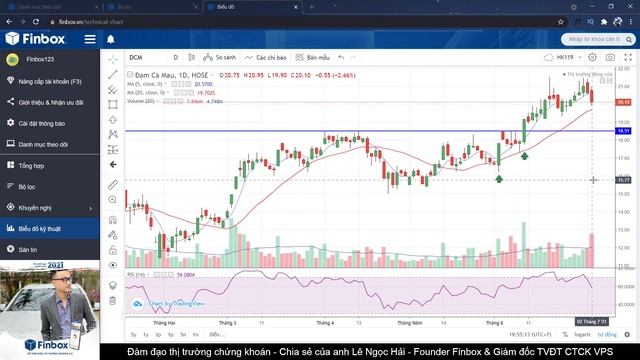
Task: Toggle visibility of Volume (20) indicator
Action: (x=166, y=101)
